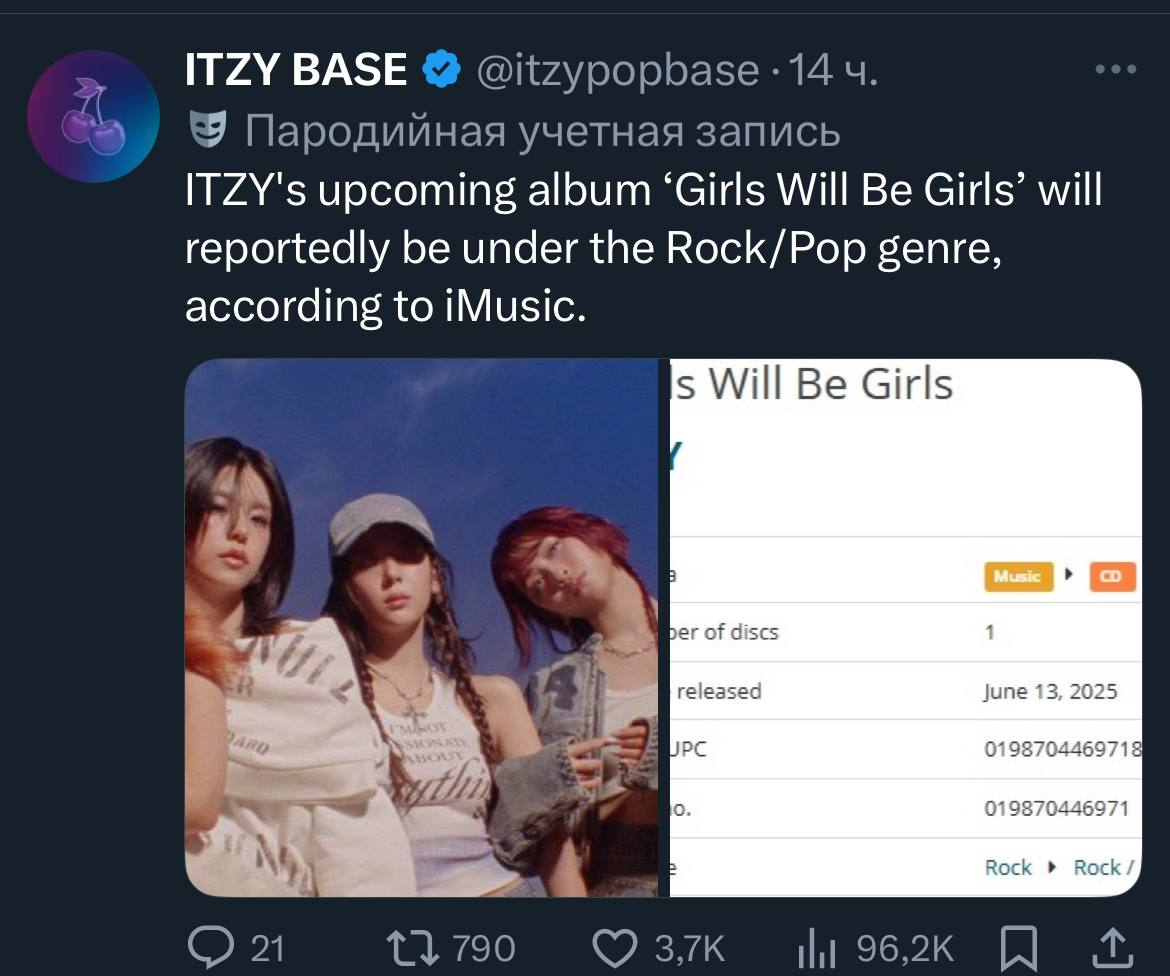Click the Пародийная учетная запись label
The width and height of the screenshot is (1170, 976).
pyautogui.click(x=542, y=131)
